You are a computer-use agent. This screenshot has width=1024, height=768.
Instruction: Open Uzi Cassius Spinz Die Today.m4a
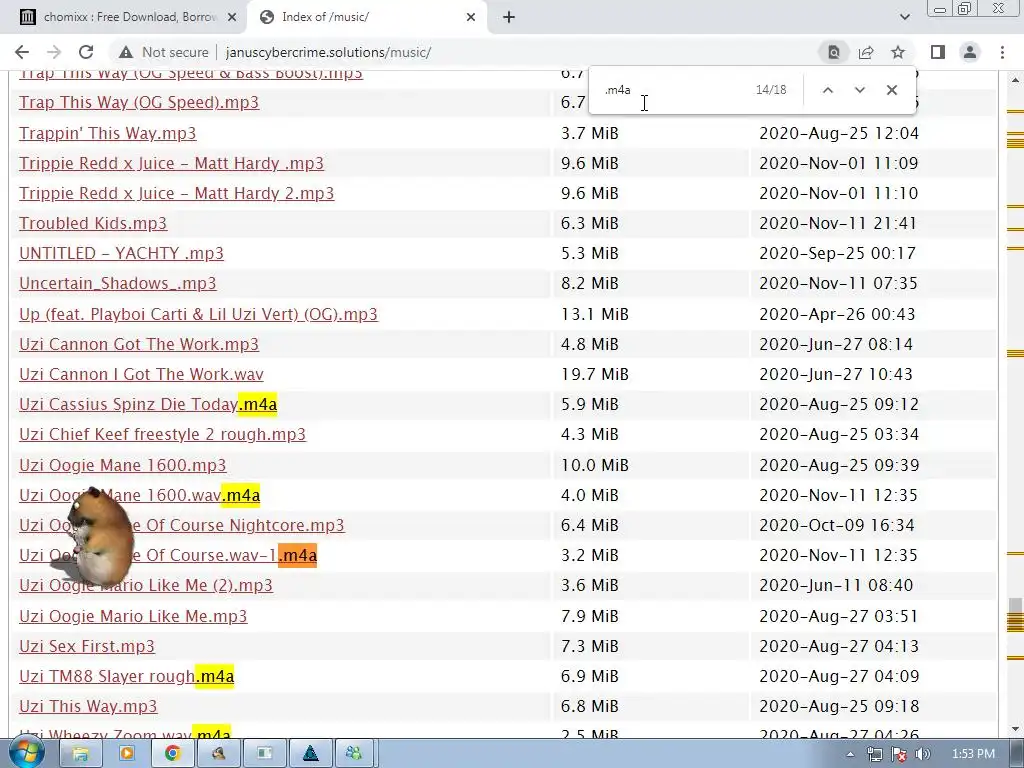pos(148,404)
